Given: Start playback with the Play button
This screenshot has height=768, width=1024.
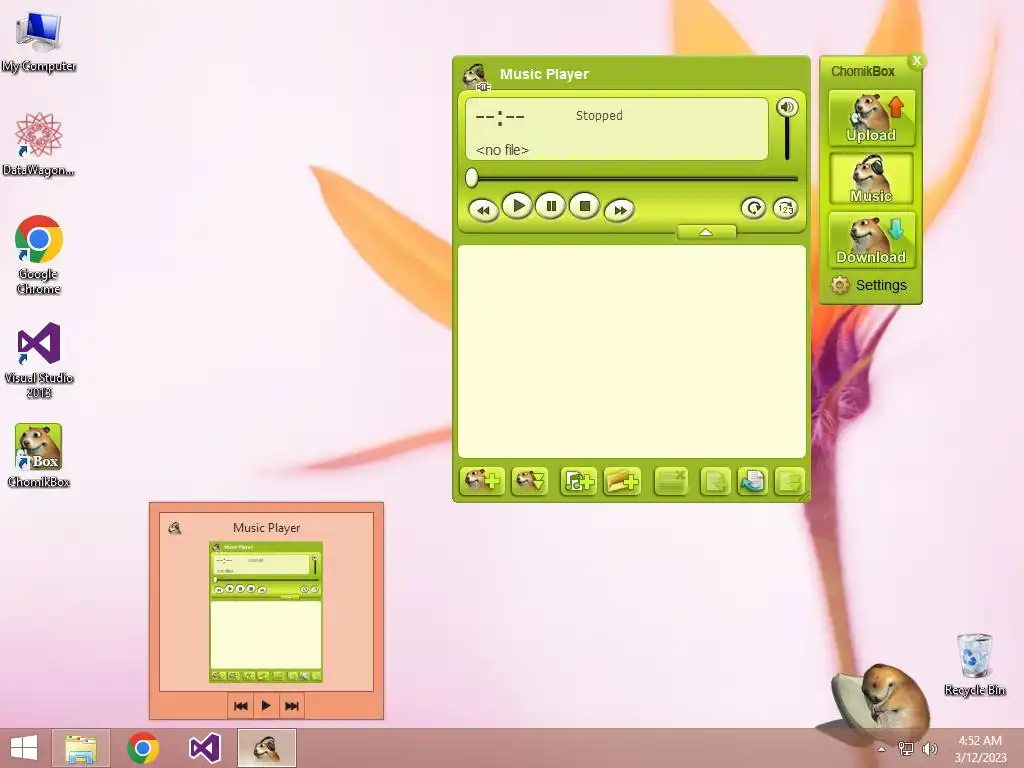Looking at the screenshot, I should [x=518, y=206].
